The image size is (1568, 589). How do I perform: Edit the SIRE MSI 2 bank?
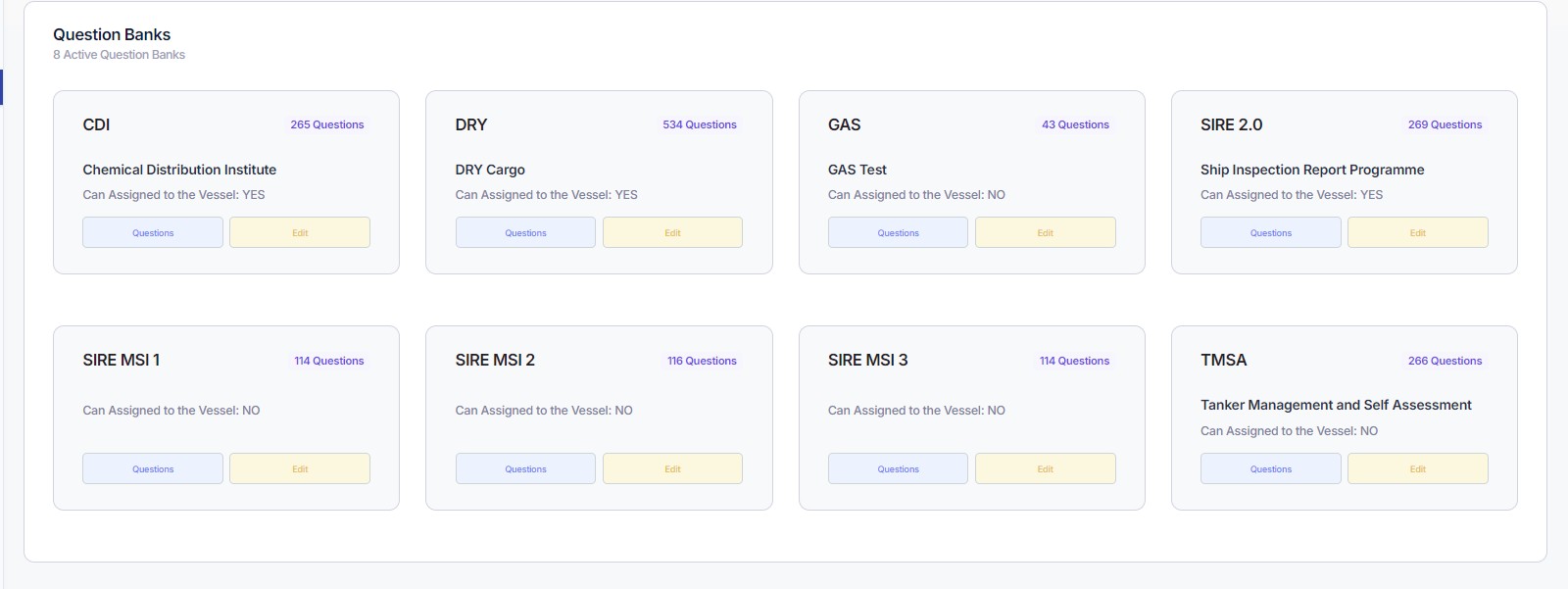pyautogui.click(x=672, y=469)
